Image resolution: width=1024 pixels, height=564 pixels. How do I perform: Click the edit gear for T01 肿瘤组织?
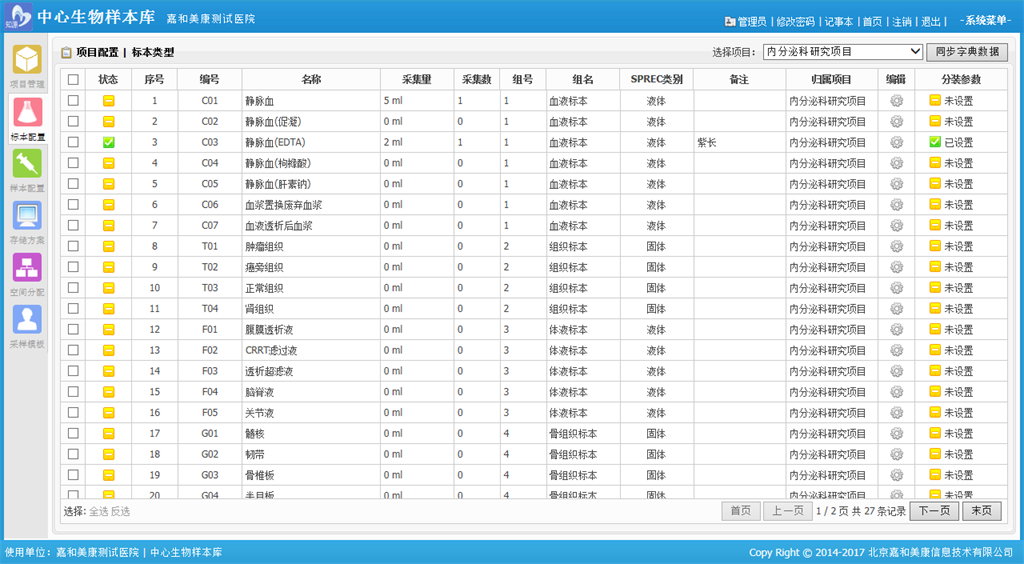coord(896,246)
